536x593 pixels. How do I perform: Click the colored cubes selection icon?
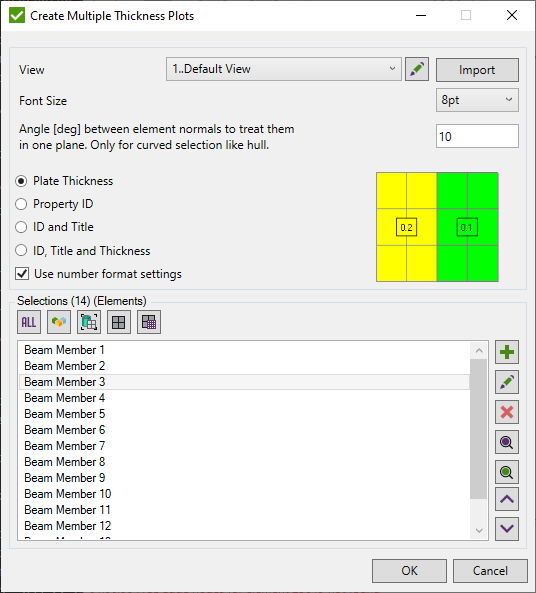(59, 322)
